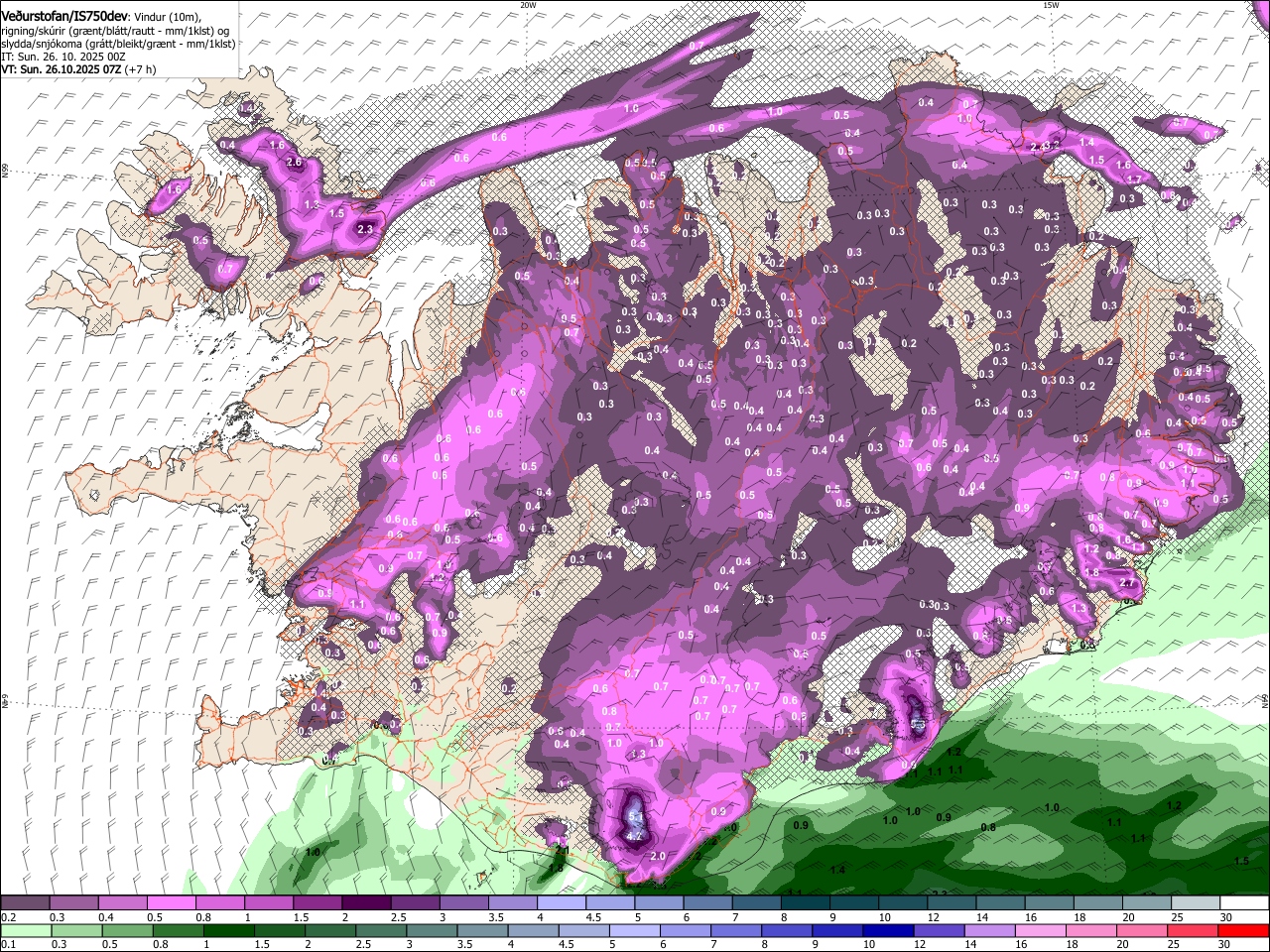The image size is (1270, 952).
Task: Click the 20W longitude label at top
Action: [x=528, y=5]
